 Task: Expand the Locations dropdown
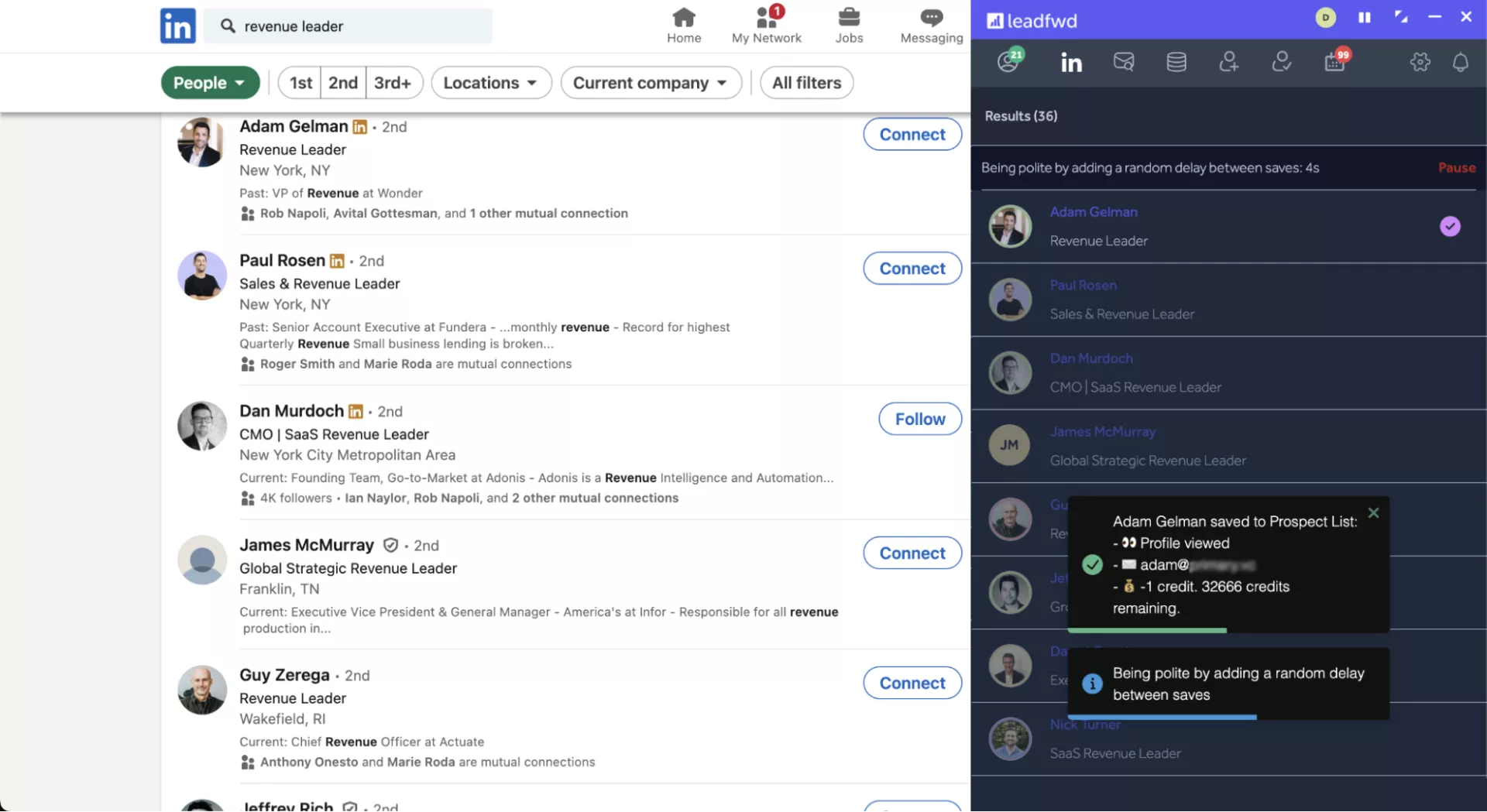[x=491, y=83]
